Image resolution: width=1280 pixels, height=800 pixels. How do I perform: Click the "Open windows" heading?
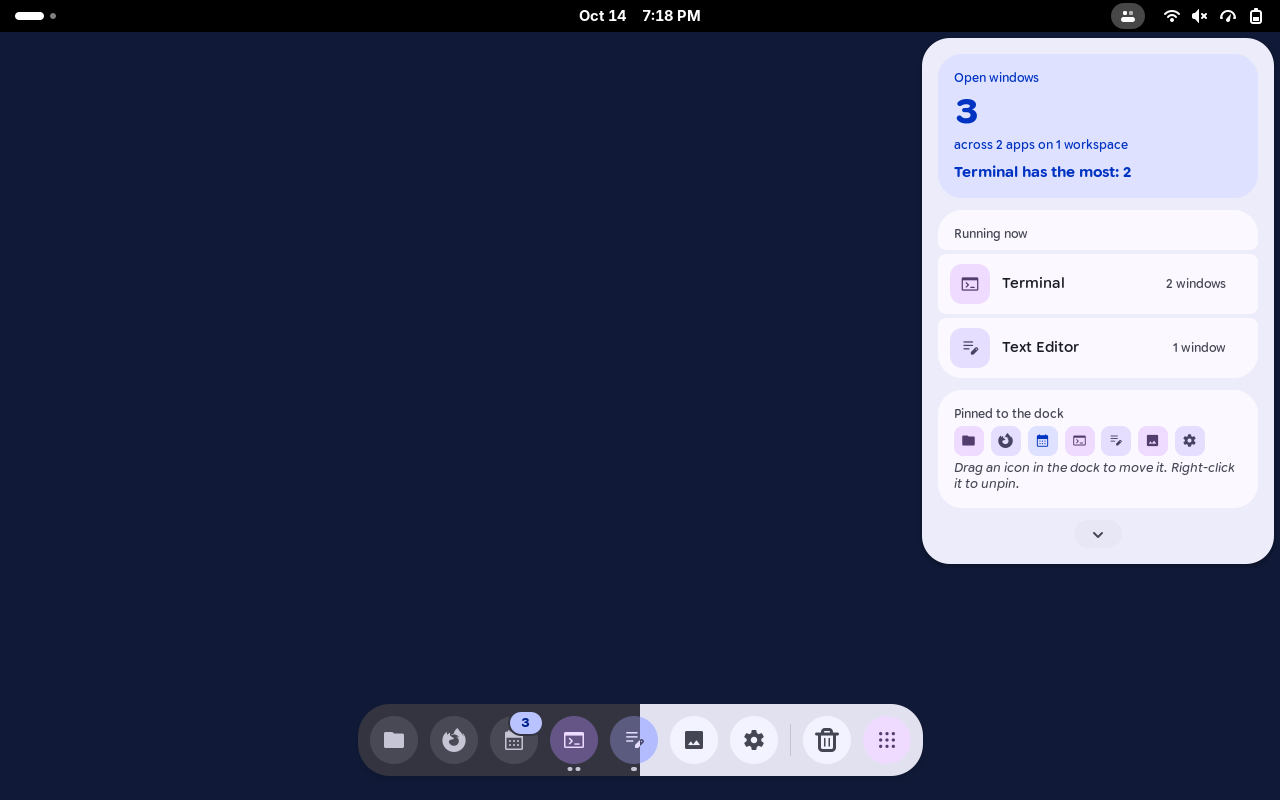click(x=996, y=78)
